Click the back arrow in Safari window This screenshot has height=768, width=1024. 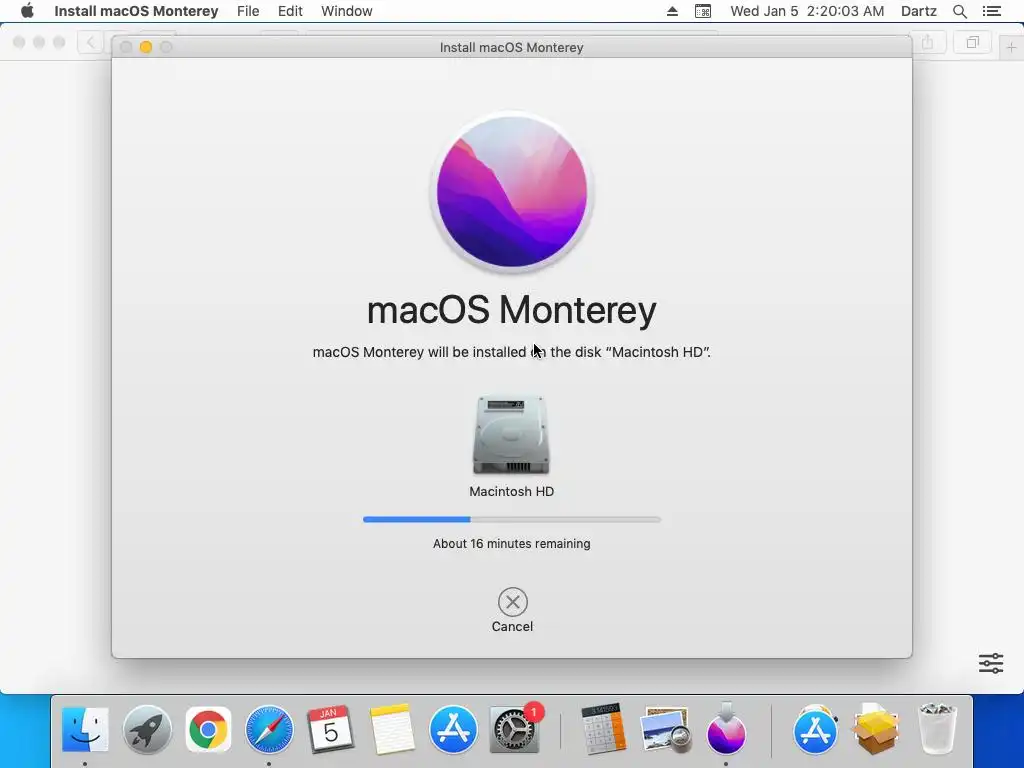tap(90, 43)
